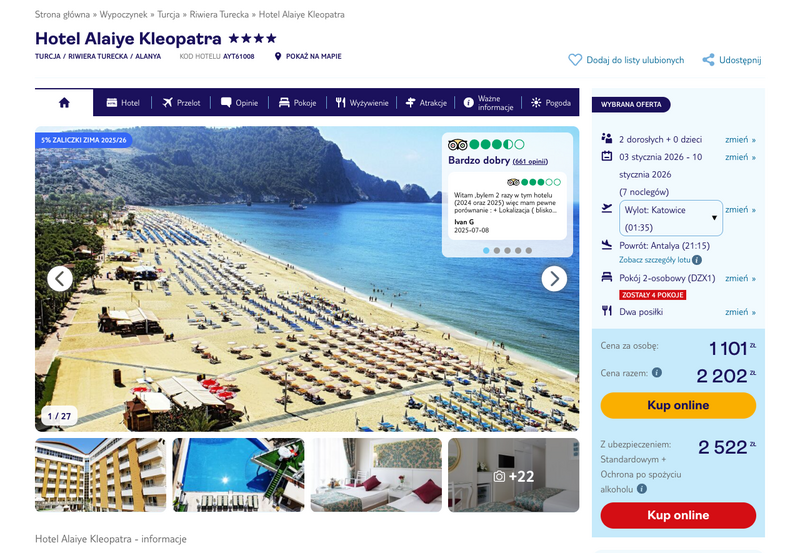The height and width of the screenshot is (553, 800).
Task: Select third review carousel dot
Action: [507, 250]
